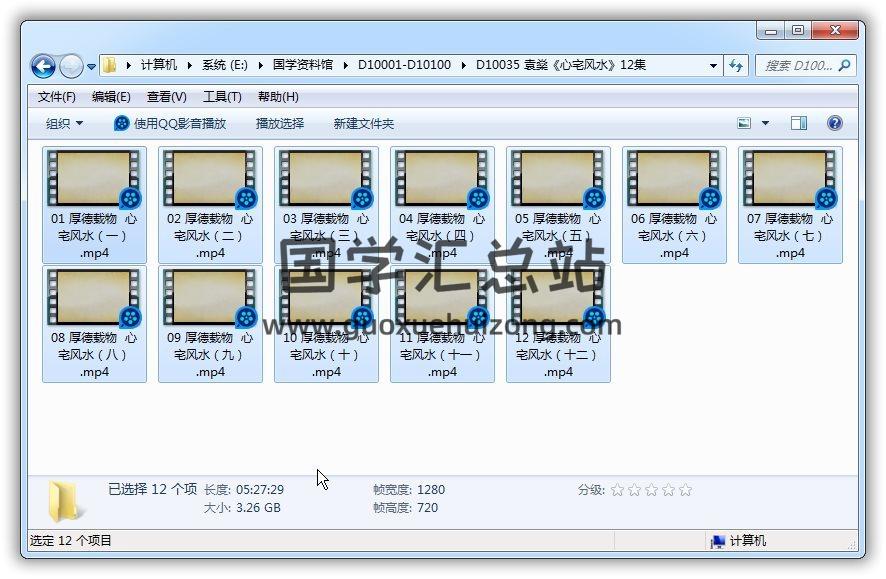Click 使用QQ影音播放 toolbar button
The width and height of the screenshot is (886, 579).
coord(170,123)
